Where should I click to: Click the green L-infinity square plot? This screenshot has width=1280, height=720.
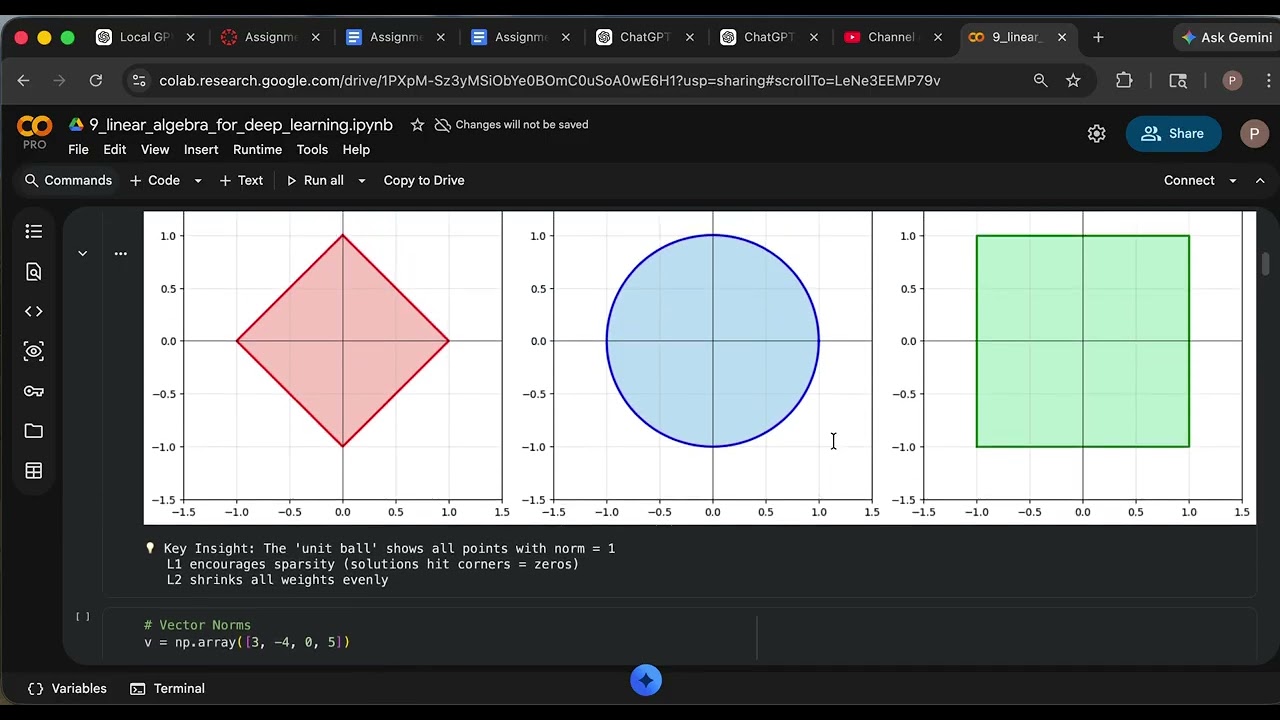click(1083, 341)
